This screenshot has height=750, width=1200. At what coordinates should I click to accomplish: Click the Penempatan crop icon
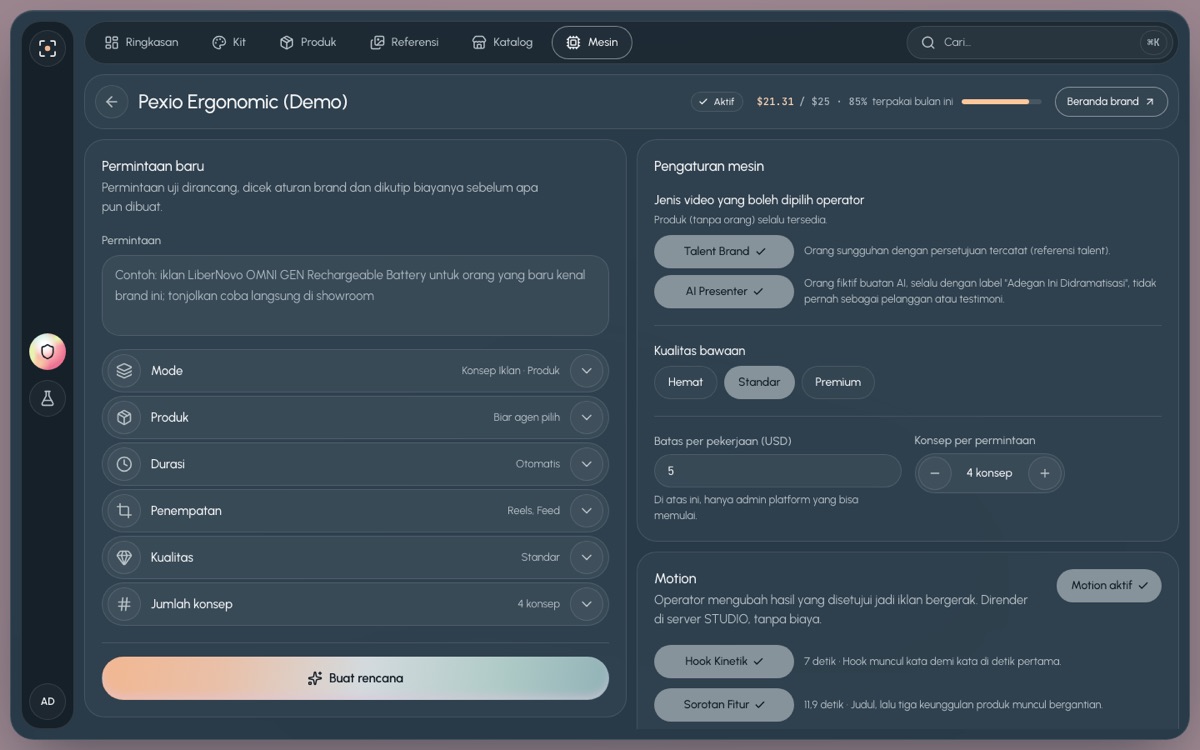(x=124, y=511)
